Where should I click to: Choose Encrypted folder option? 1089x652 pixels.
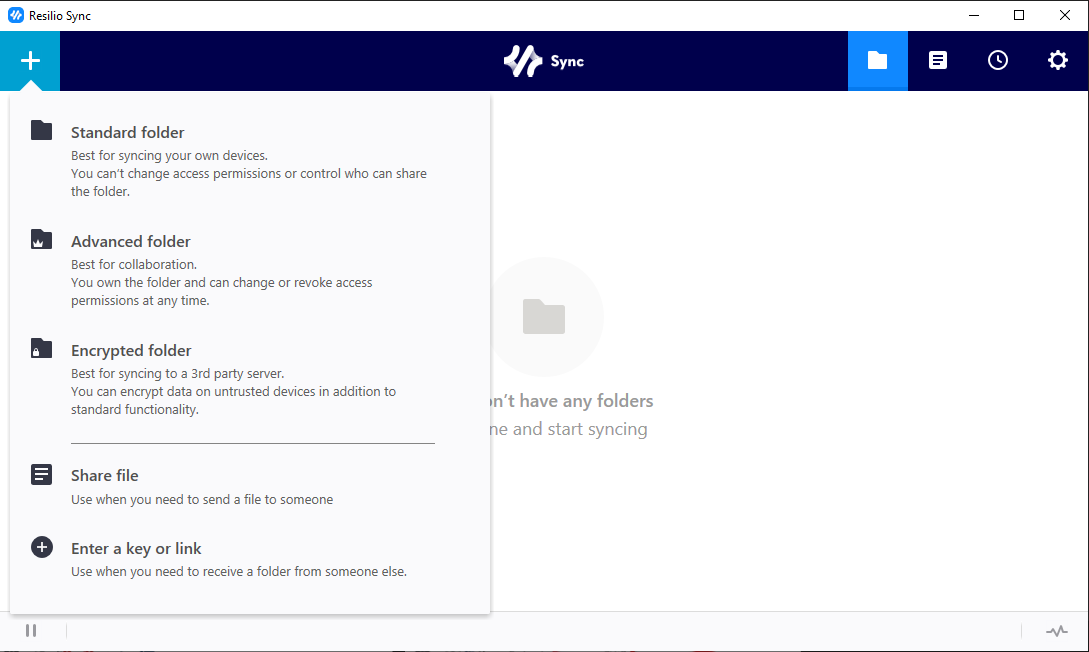point(131,350)
